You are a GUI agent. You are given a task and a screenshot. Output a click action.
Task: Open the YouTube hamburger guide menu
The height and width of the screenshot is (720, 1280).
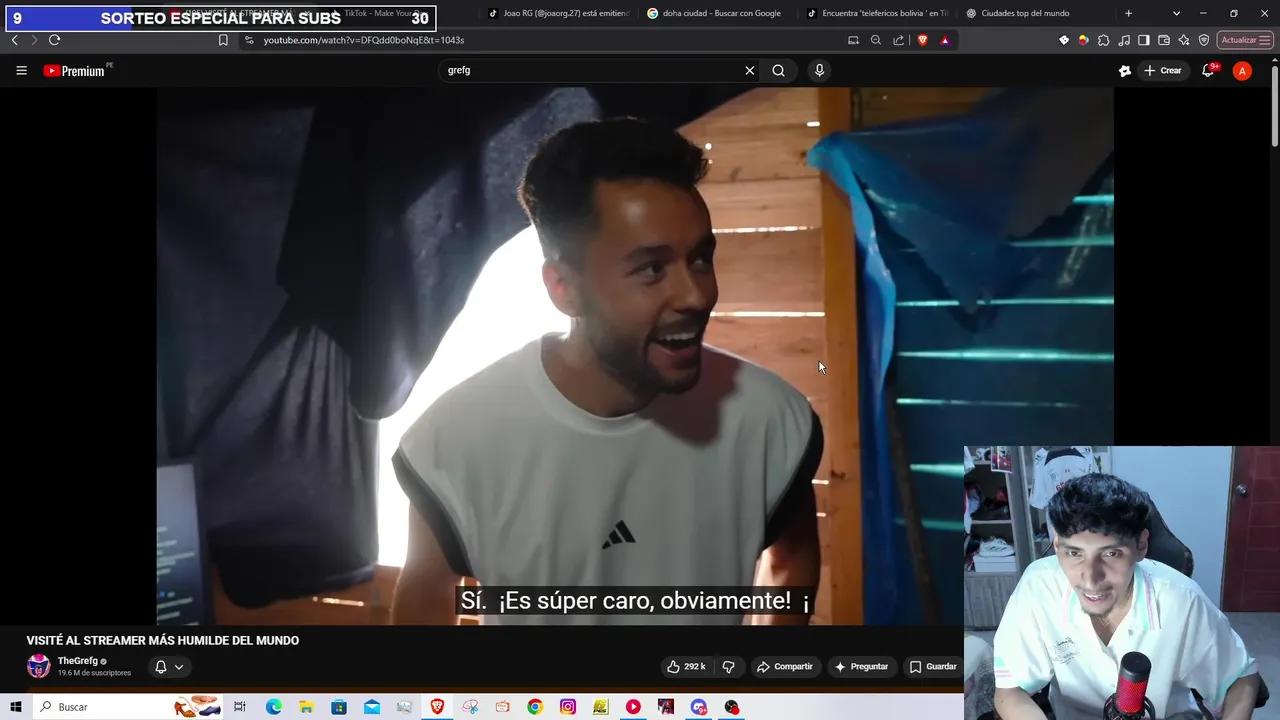click(x=21, y=71)
